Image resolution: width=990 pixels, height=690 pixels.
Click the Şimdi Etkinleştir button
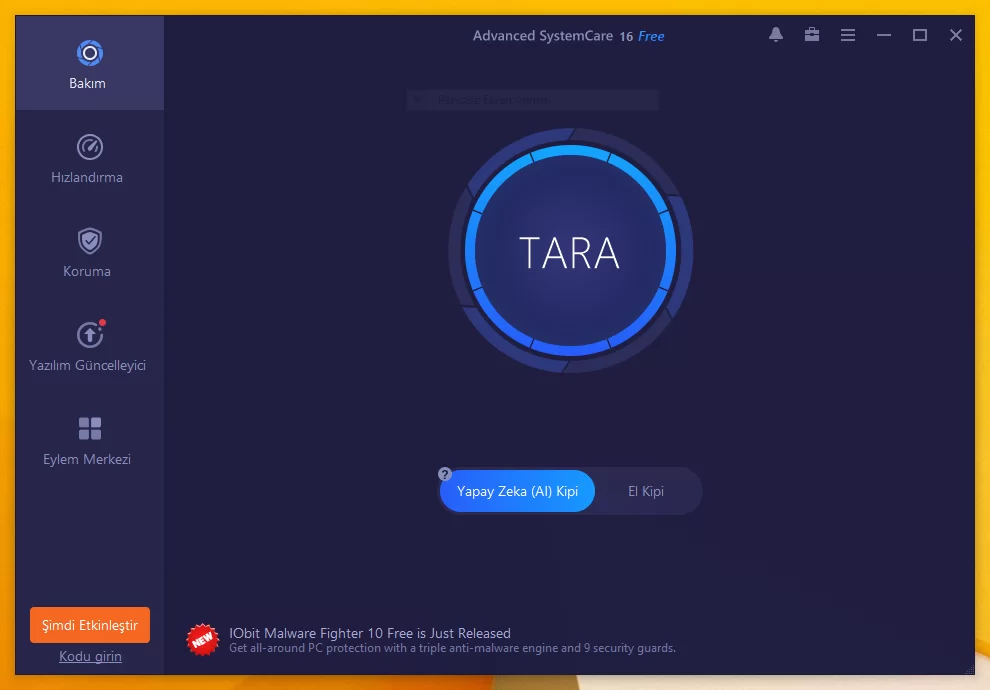click(x=90, y=625)
